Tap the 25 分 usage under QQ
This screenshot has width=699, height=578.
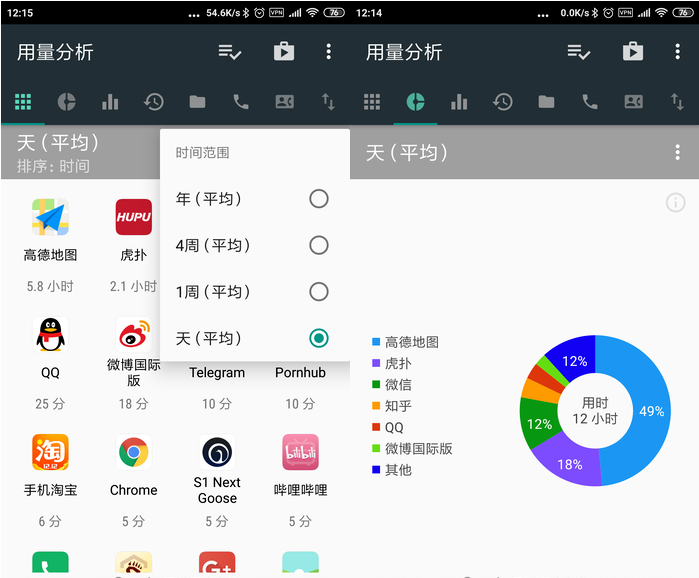(x=50, y=404)
